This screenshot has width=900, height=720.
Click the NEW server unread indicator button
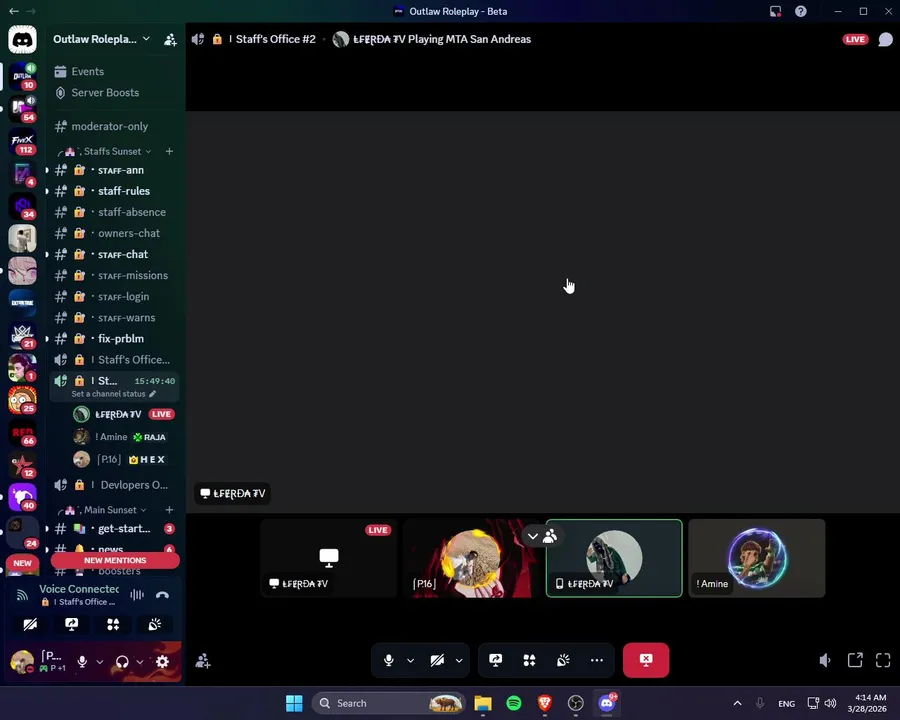(22, 563)
